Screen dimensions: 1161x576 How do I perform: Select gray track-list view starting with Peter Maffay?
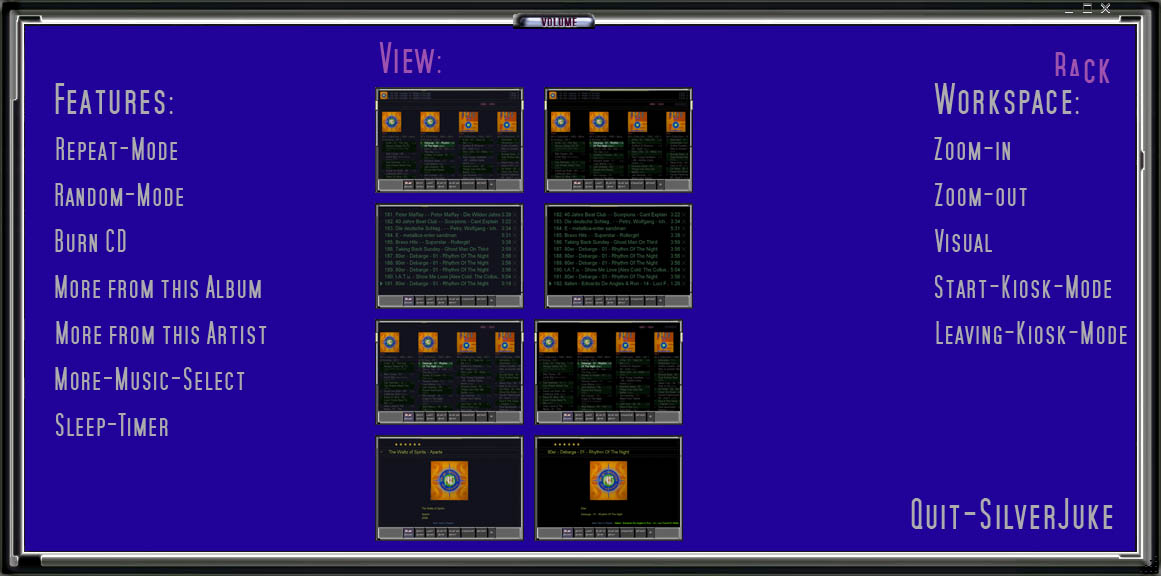click(449, 256)
